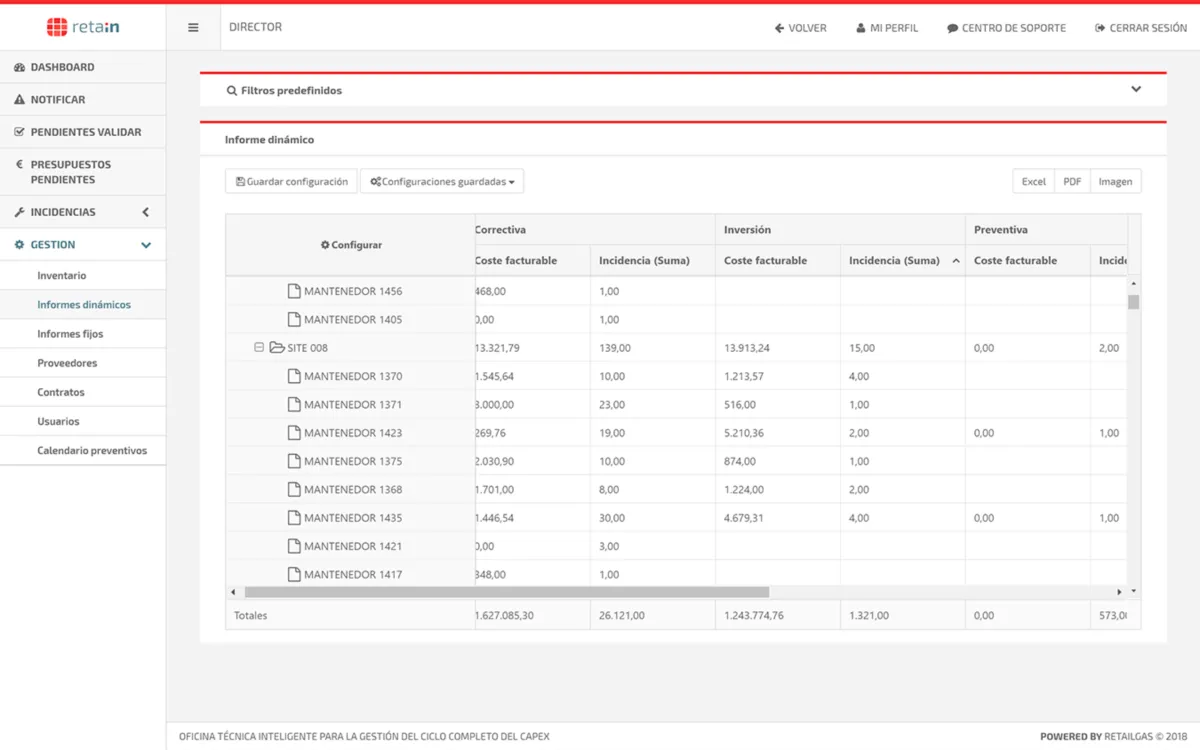Click the retain logo
1200x750 pixels.
[x=83, y=27]
